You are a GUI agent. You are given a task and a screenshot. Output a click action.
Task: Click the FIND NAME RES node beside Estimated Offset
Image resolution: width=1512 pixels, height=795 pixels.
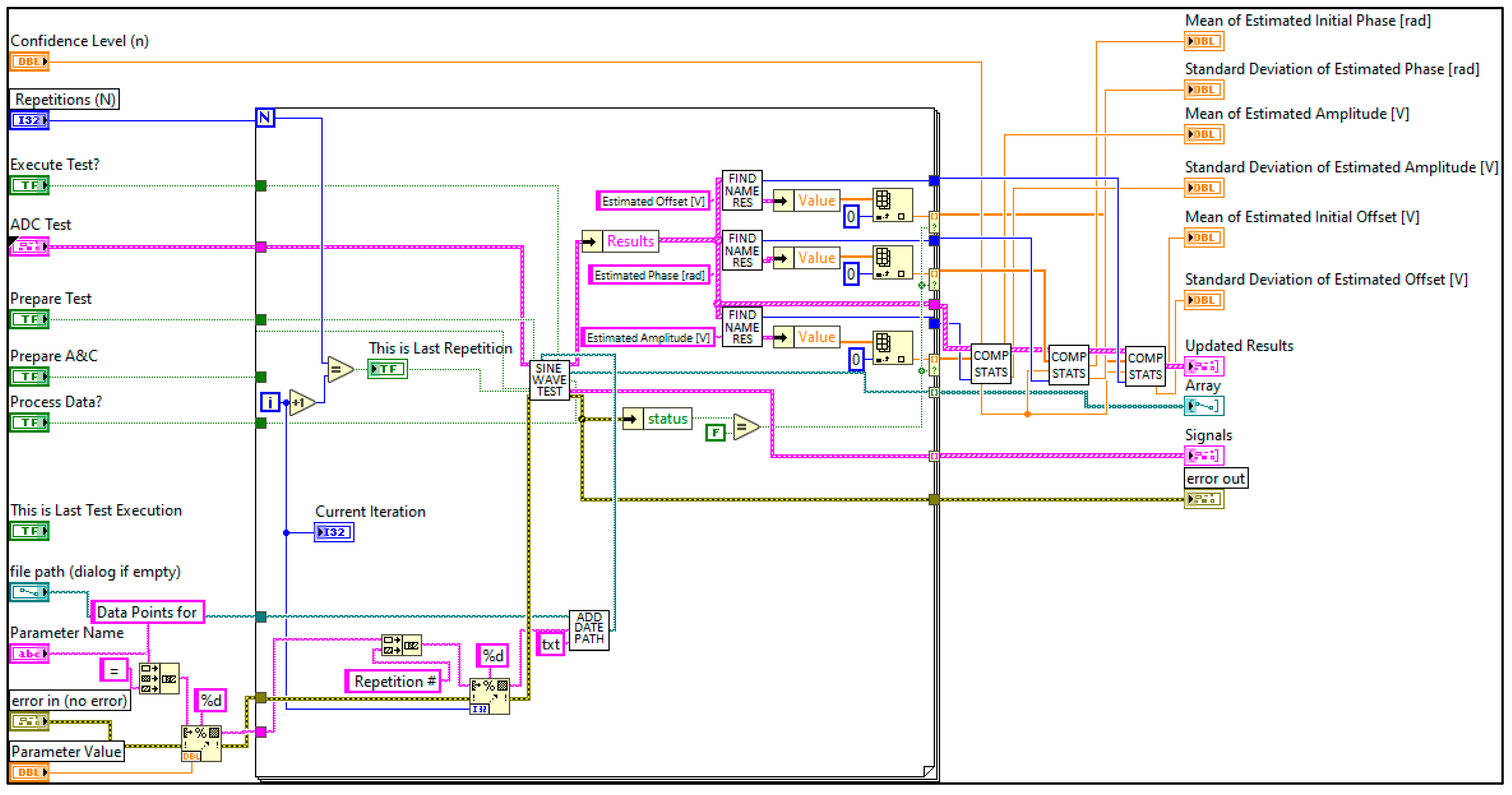pos(742,190)
